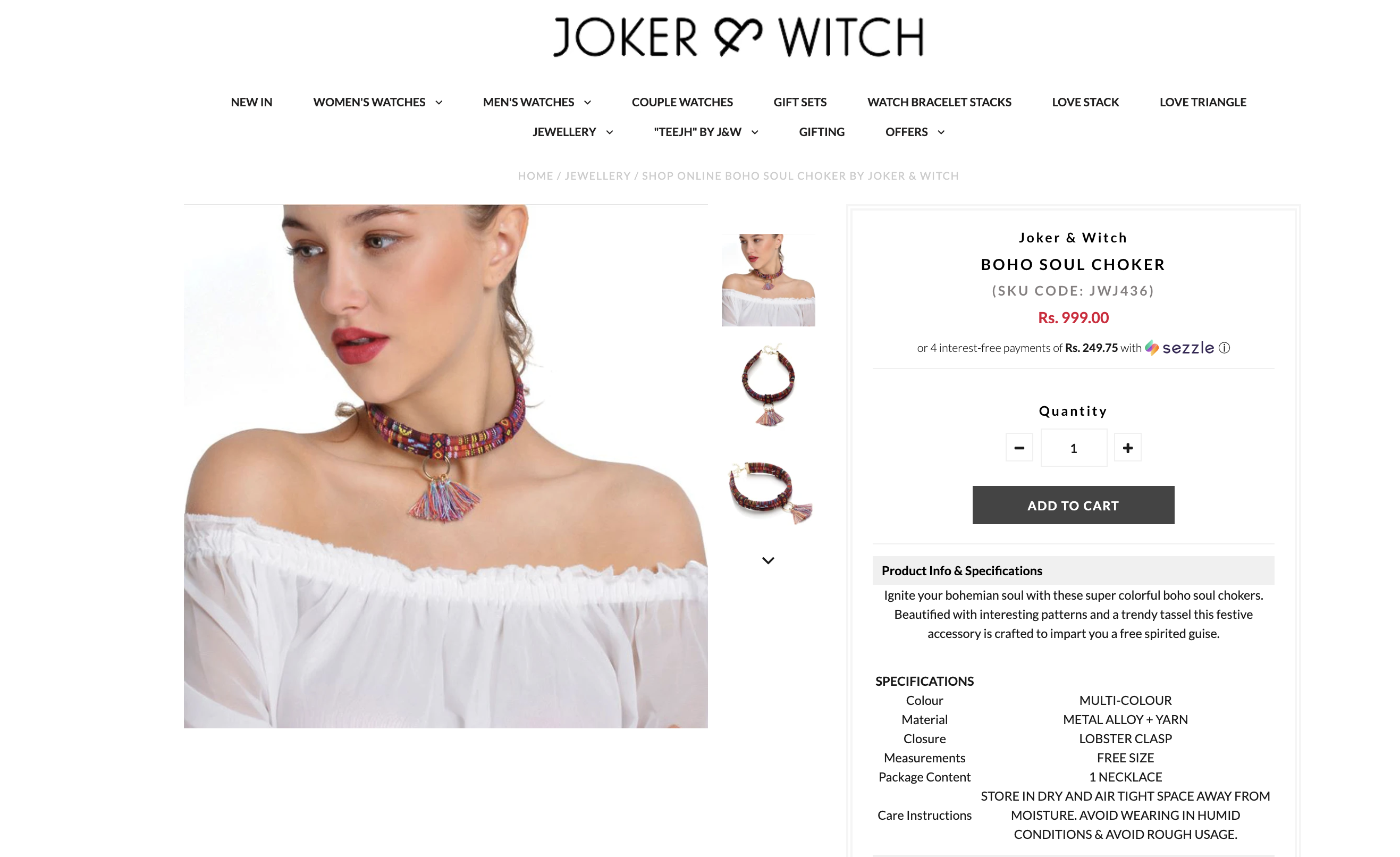Decrease quantity with the minus button
This screenshot has width=1400, height=857.
(1019, 448)
